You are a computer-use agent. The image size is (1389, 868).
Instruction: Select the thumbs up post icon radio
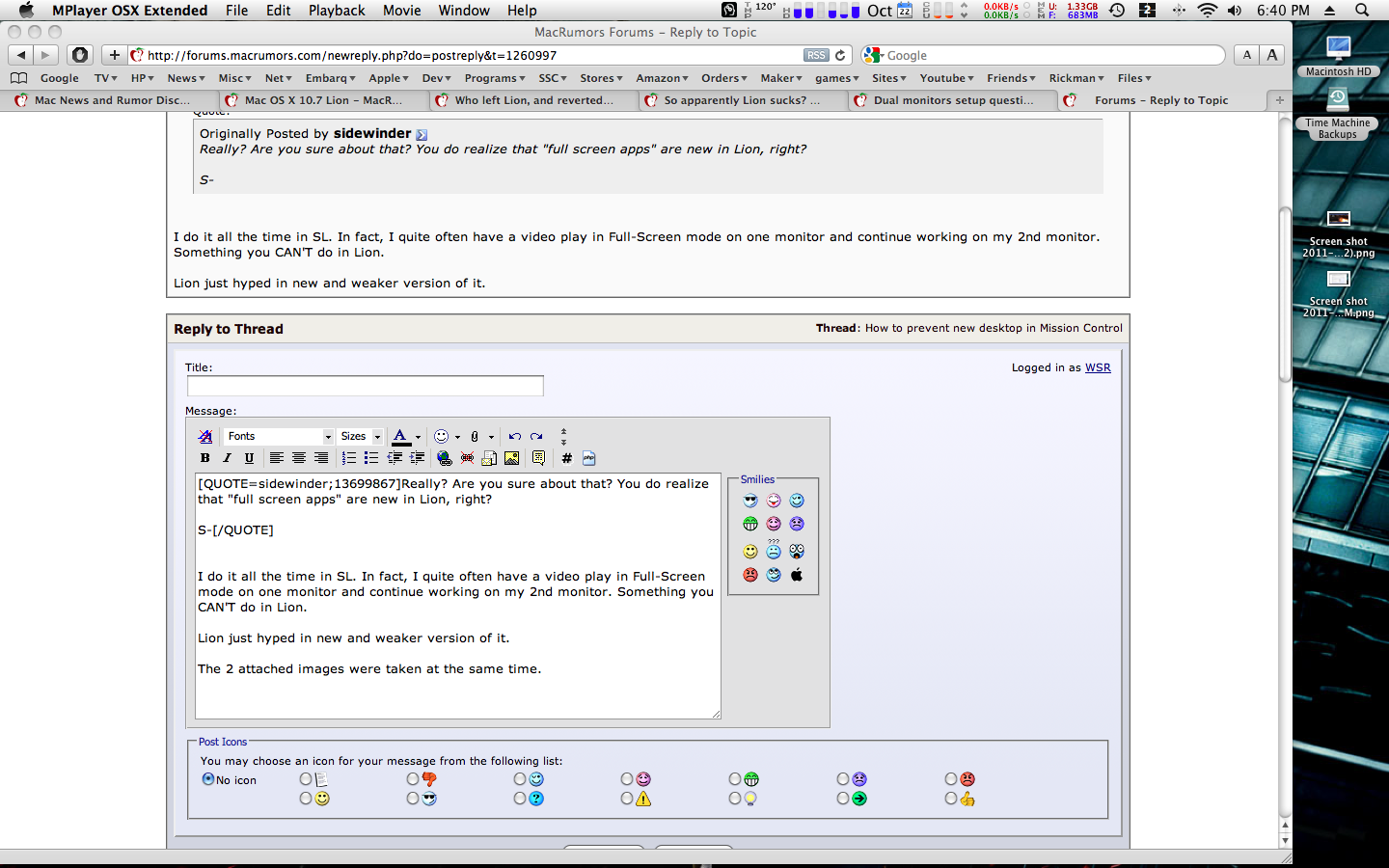pos(951,799)
